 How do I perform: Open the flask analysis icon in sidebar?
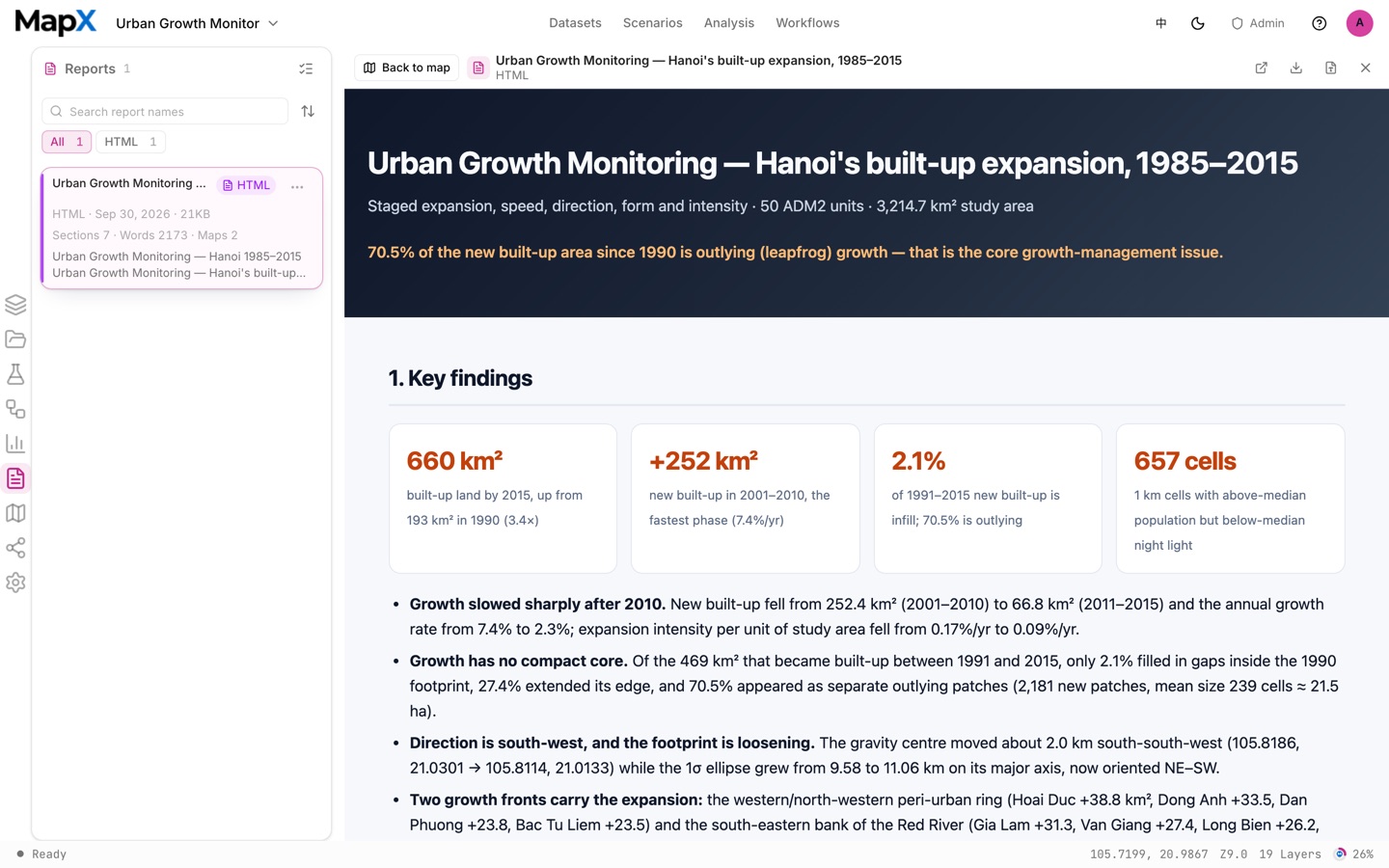15,374
